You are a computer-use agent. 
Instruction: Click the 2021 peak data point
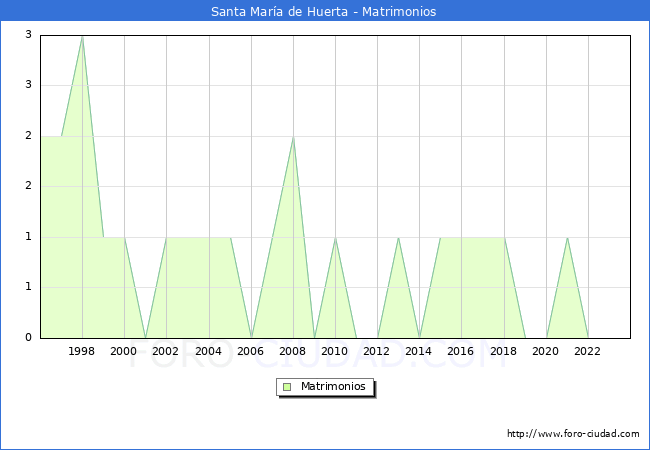click(567, 238)
